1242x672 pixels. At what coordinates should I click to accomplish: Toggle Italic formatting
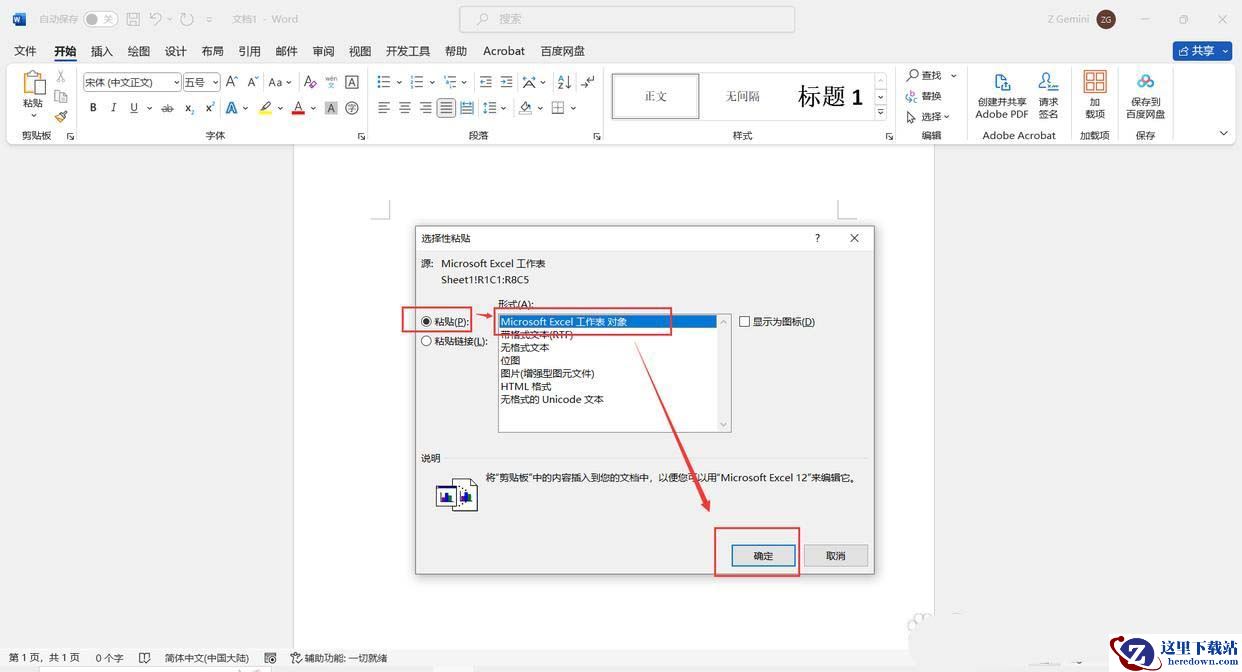coord(113,108)
